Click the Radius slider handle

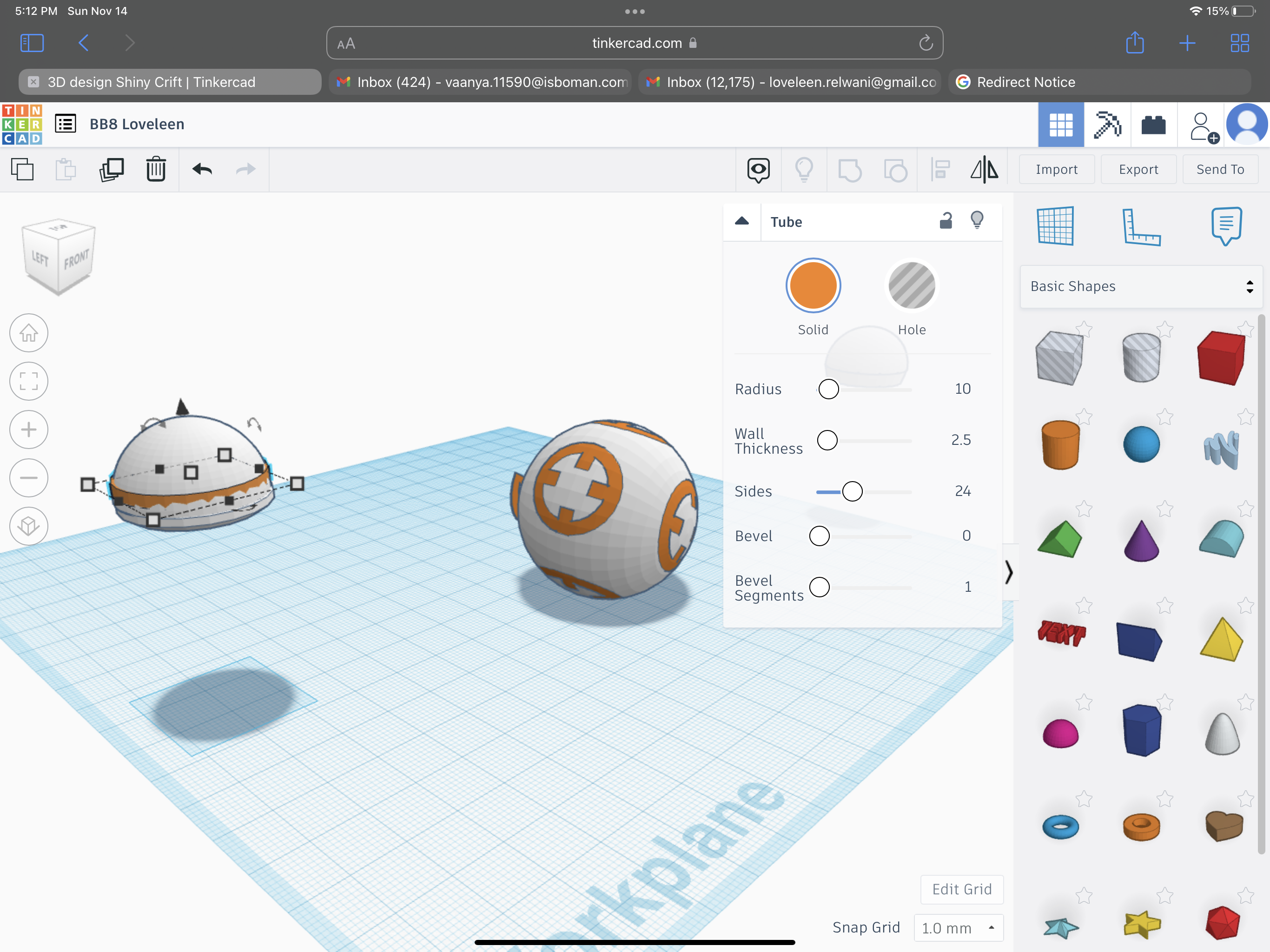click(828, 389)
